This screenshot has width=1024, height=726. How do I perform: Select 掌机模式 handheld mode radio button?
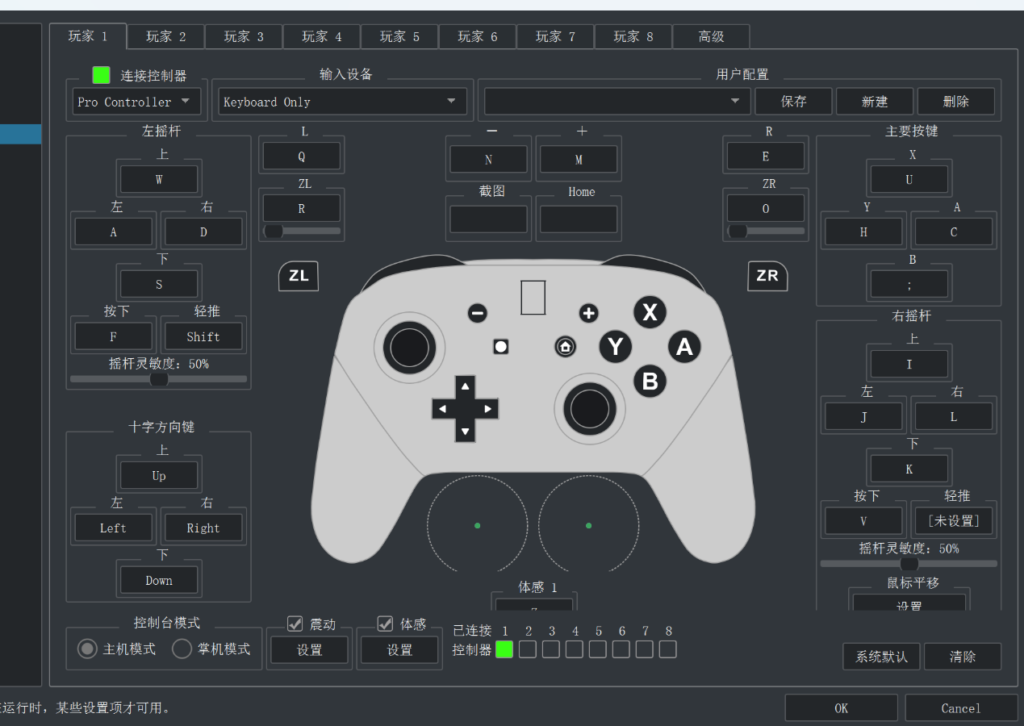click(182, 649)
